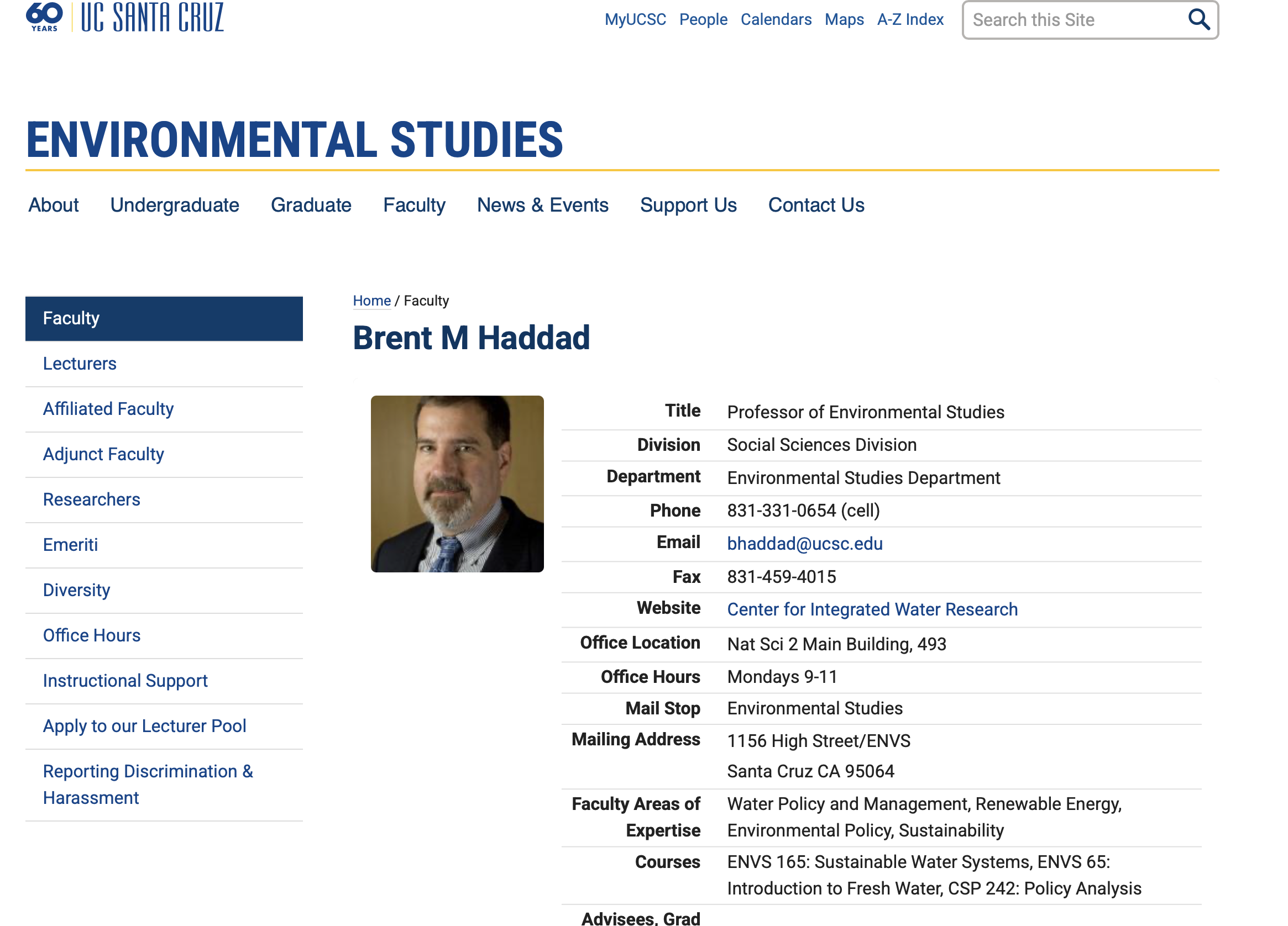Open the MyUCSC link
The width and height of the screenshot is (1288, 926).
tap(635, 20)
